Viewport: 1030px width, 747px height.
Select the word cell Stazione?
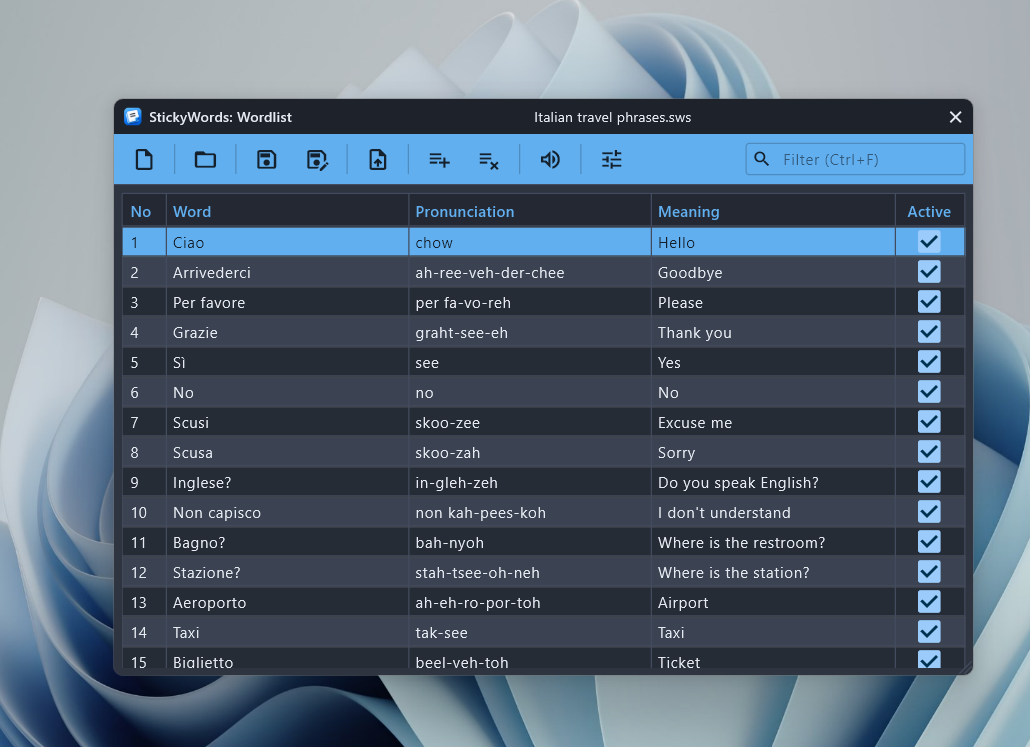pos(287,573)
